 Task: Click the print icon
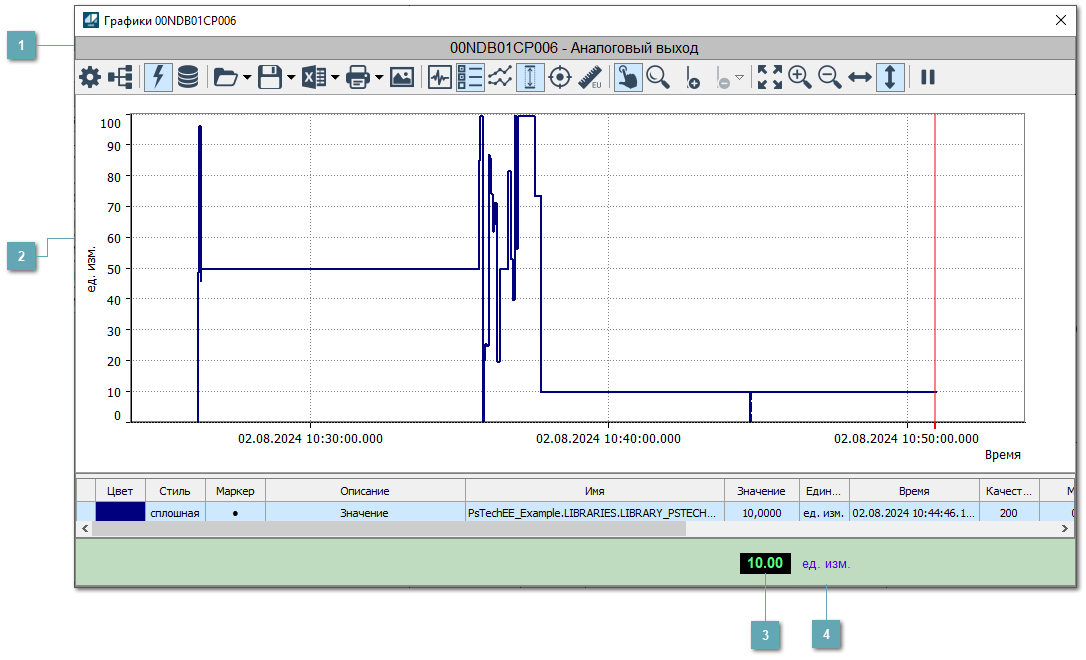coord(359,77)
